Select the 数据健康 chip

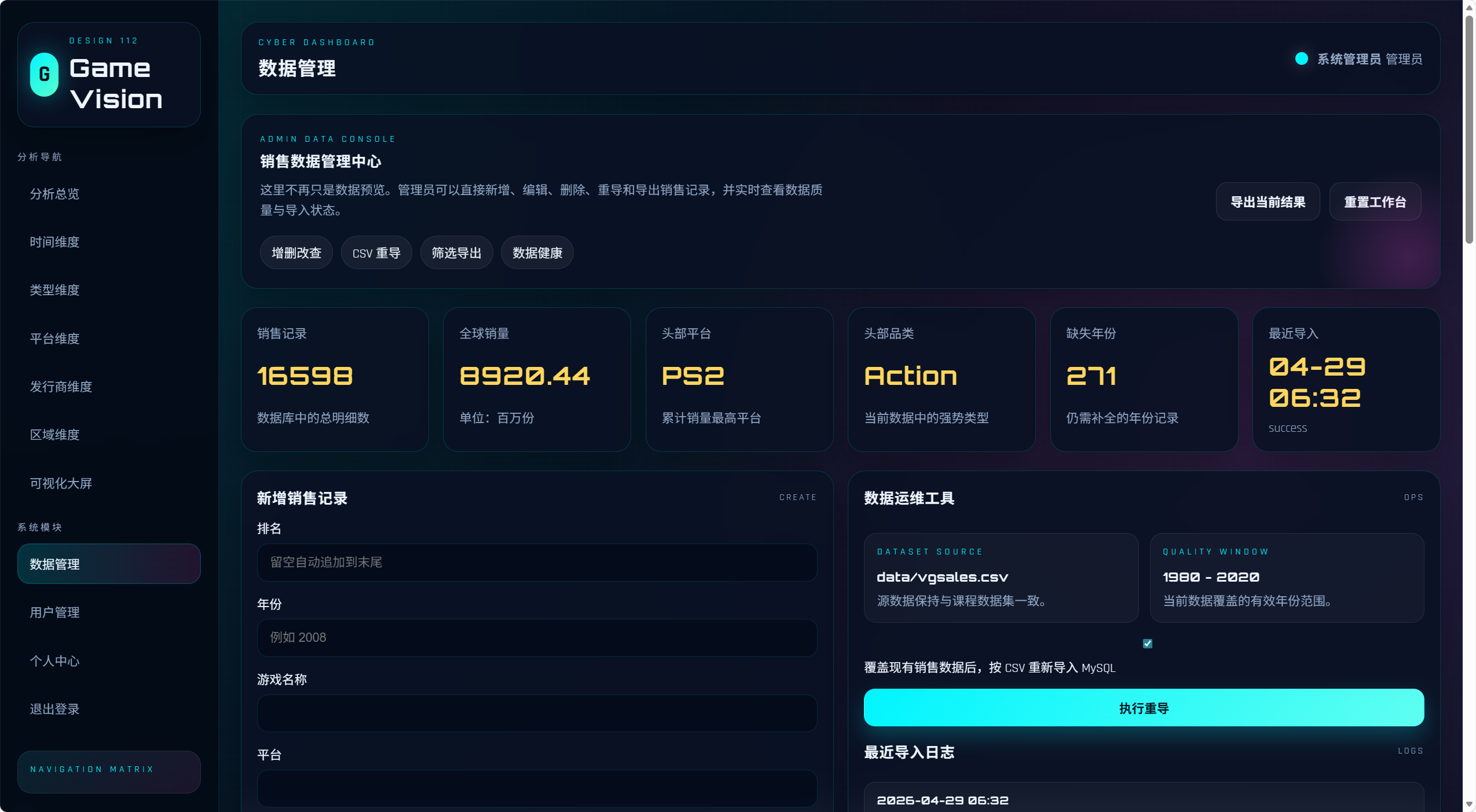(537, 252)
